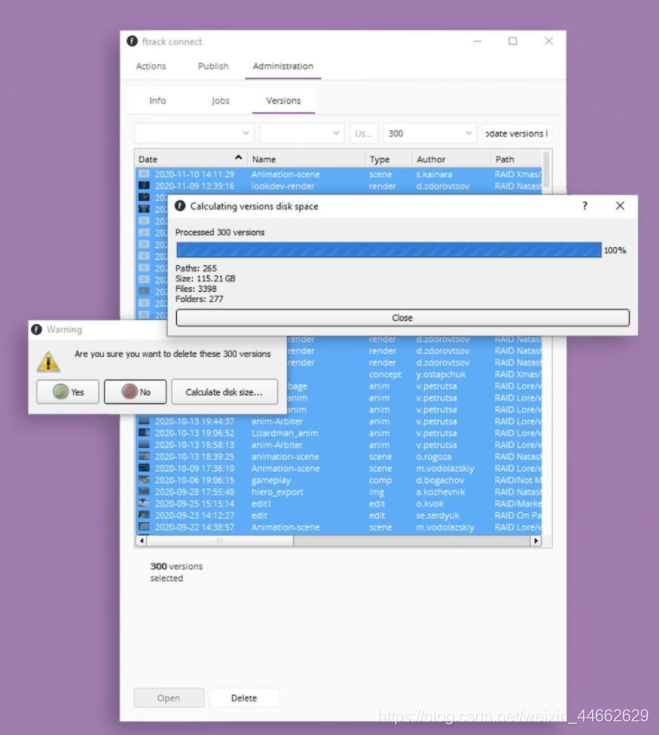Screen dimensions: 659x735
Task: Click the right arrow of horizontal scrollbar
Action: pos(536,540)
